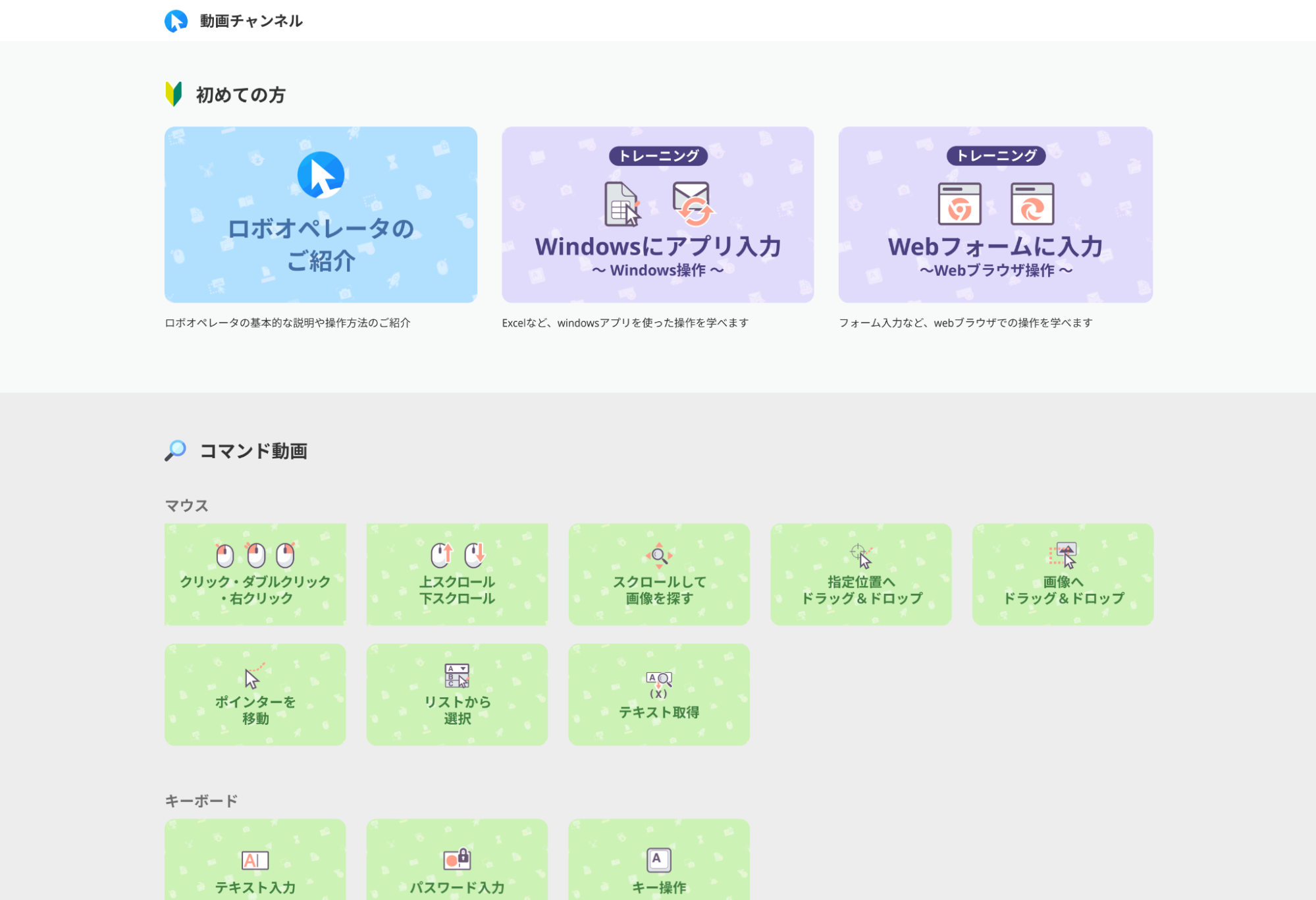Open the キー操作 command video
The height and width of the screenshot is (900, 1316).
pos(659,859)
